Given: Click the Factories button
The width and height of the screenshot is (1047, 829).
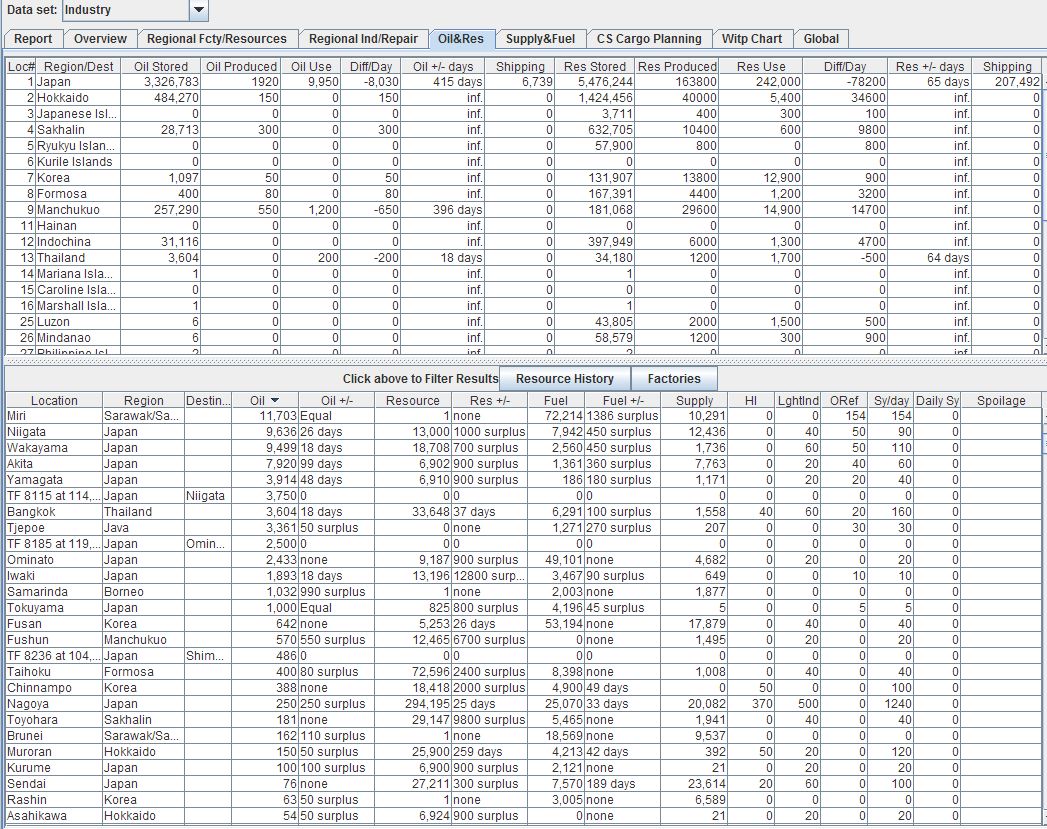Looking at the screenshot, I should [x=674, y=378].
